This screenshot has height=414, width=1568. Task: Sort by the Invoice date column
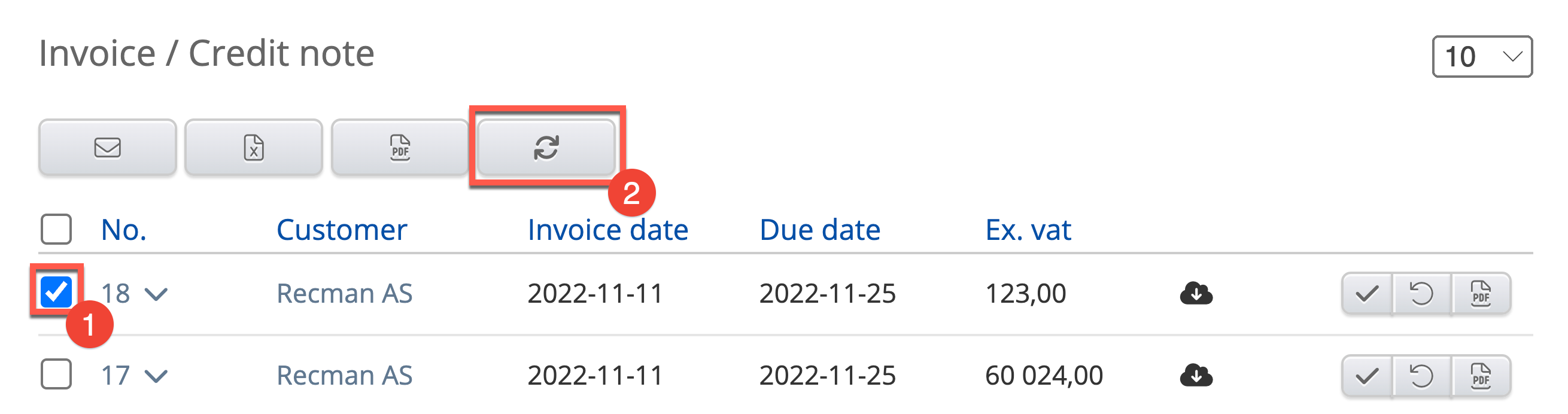coord(607,230)
